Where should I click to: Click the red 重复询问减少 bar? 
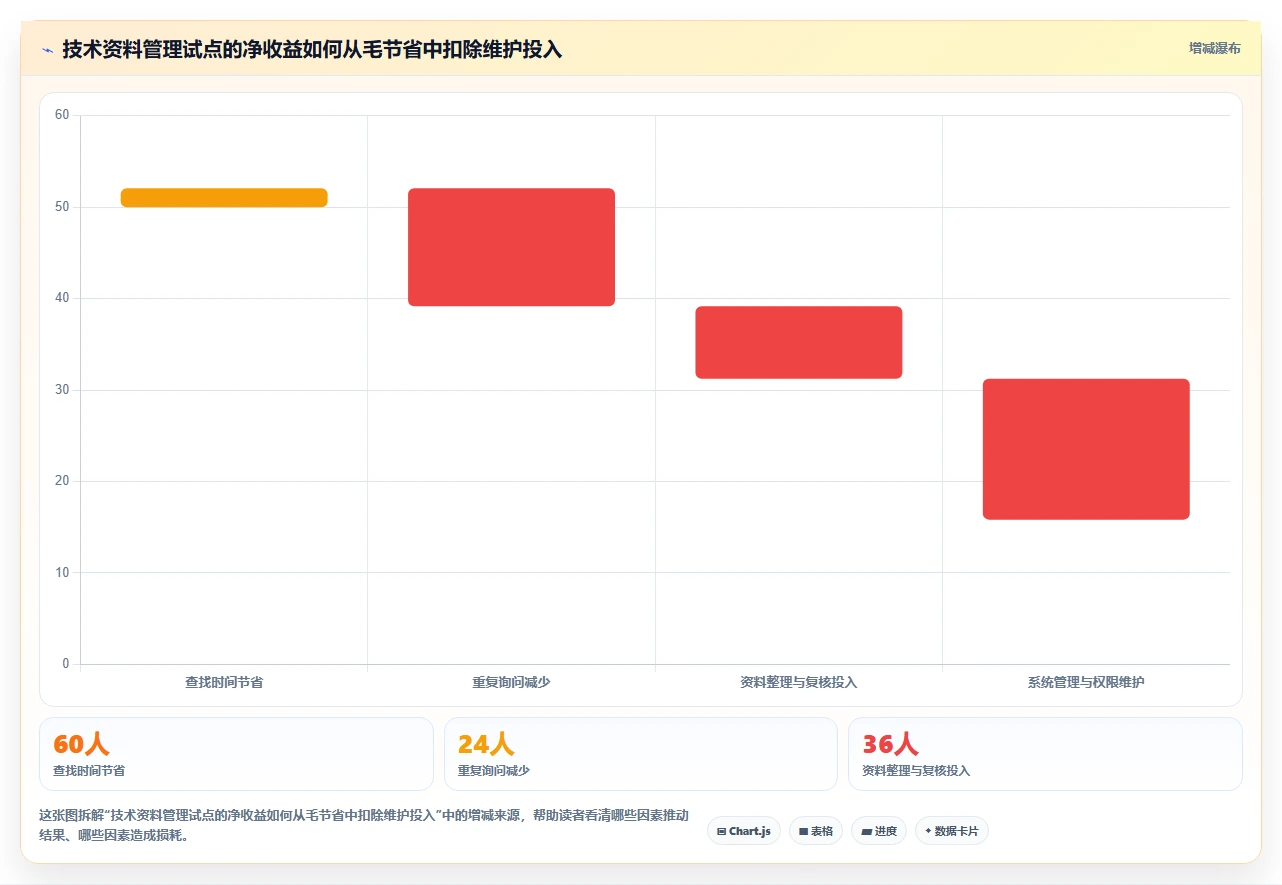click(511, 247)
